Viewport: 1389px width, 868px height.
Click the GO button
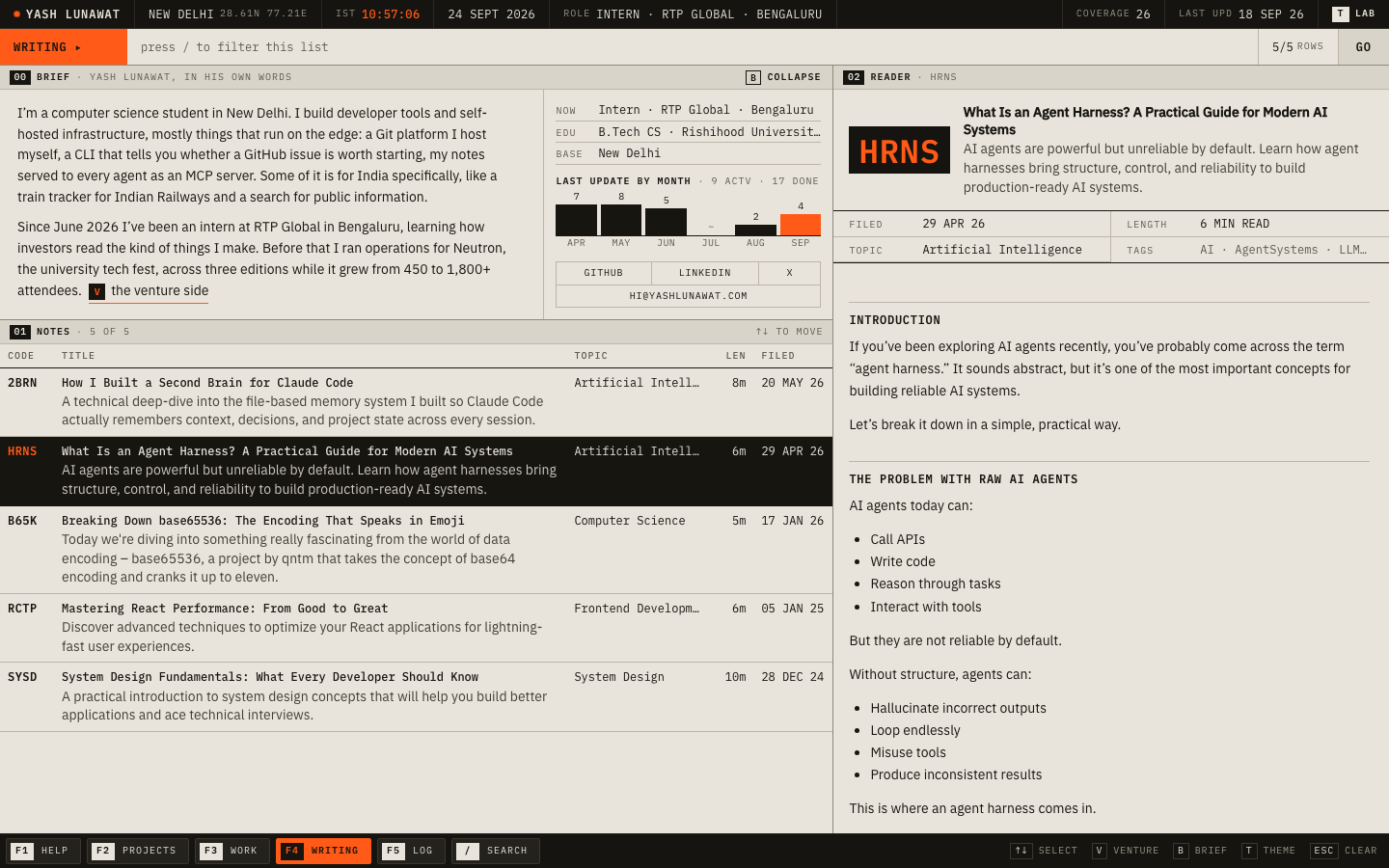click(1363, 47)
